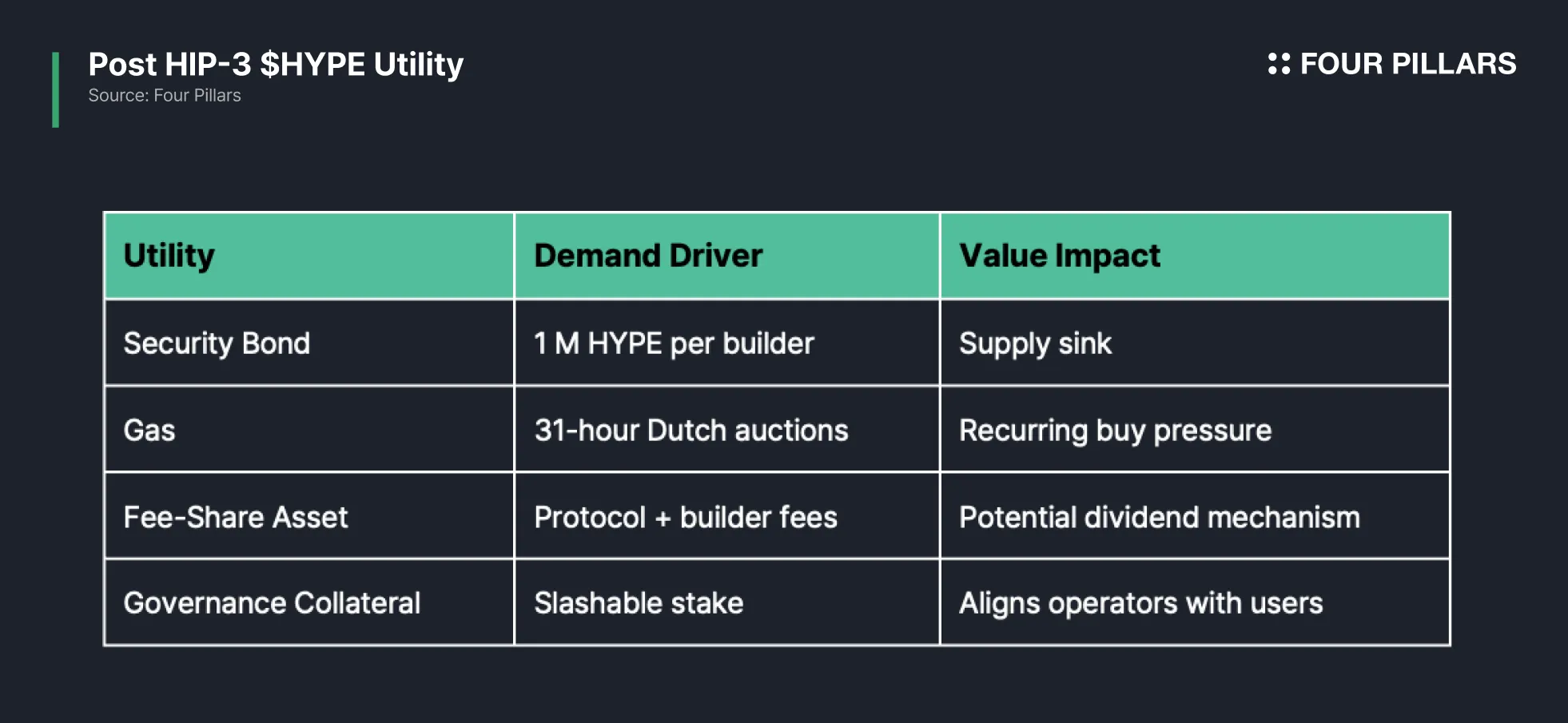Select the Demand Driver column header
This screenshot has height=723, width=1568.
pyautogui.click(x=727, y=256)
